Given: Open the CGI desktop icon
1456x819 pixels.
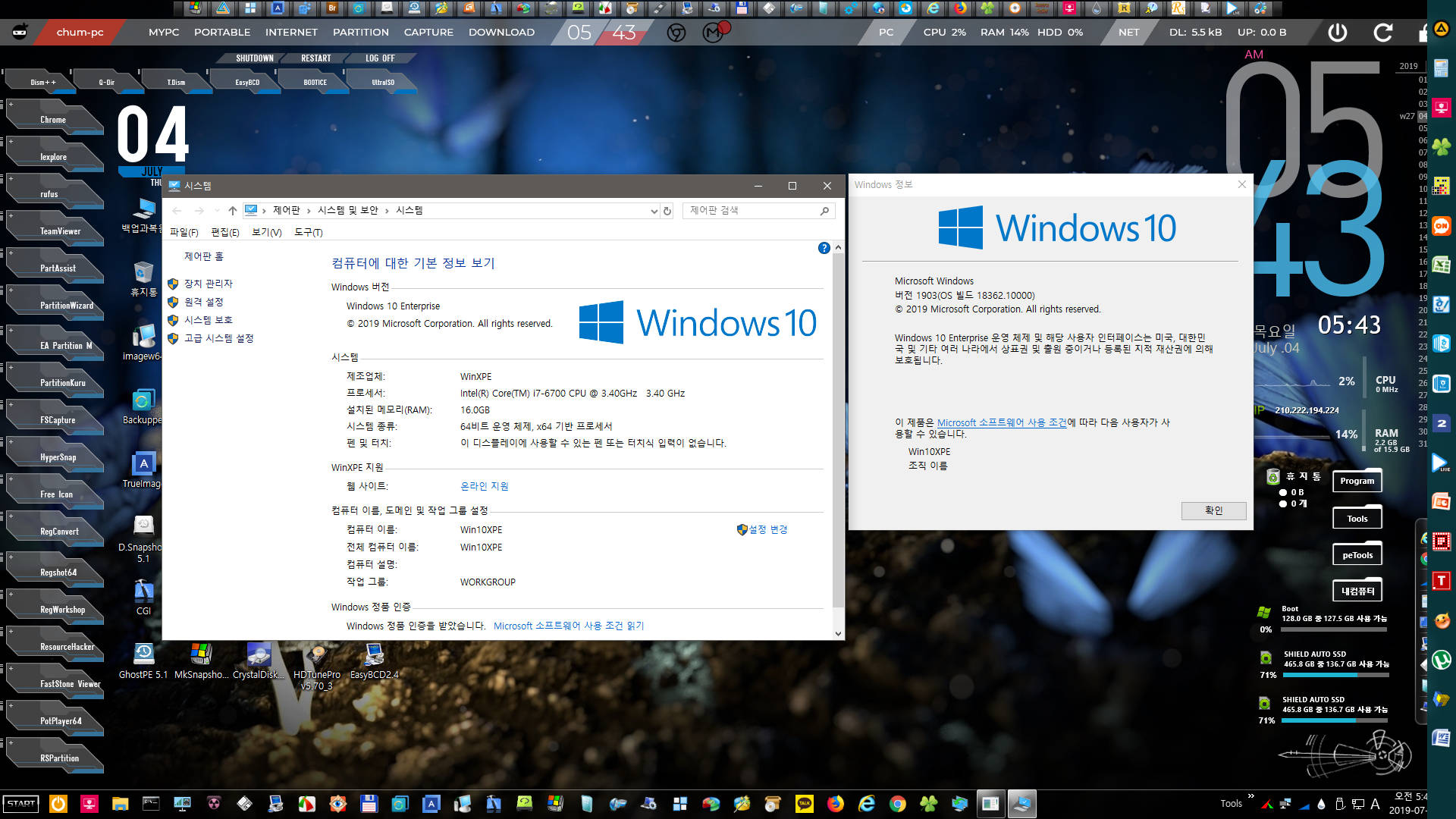Looking at the screenshot, I should (143, 597).
